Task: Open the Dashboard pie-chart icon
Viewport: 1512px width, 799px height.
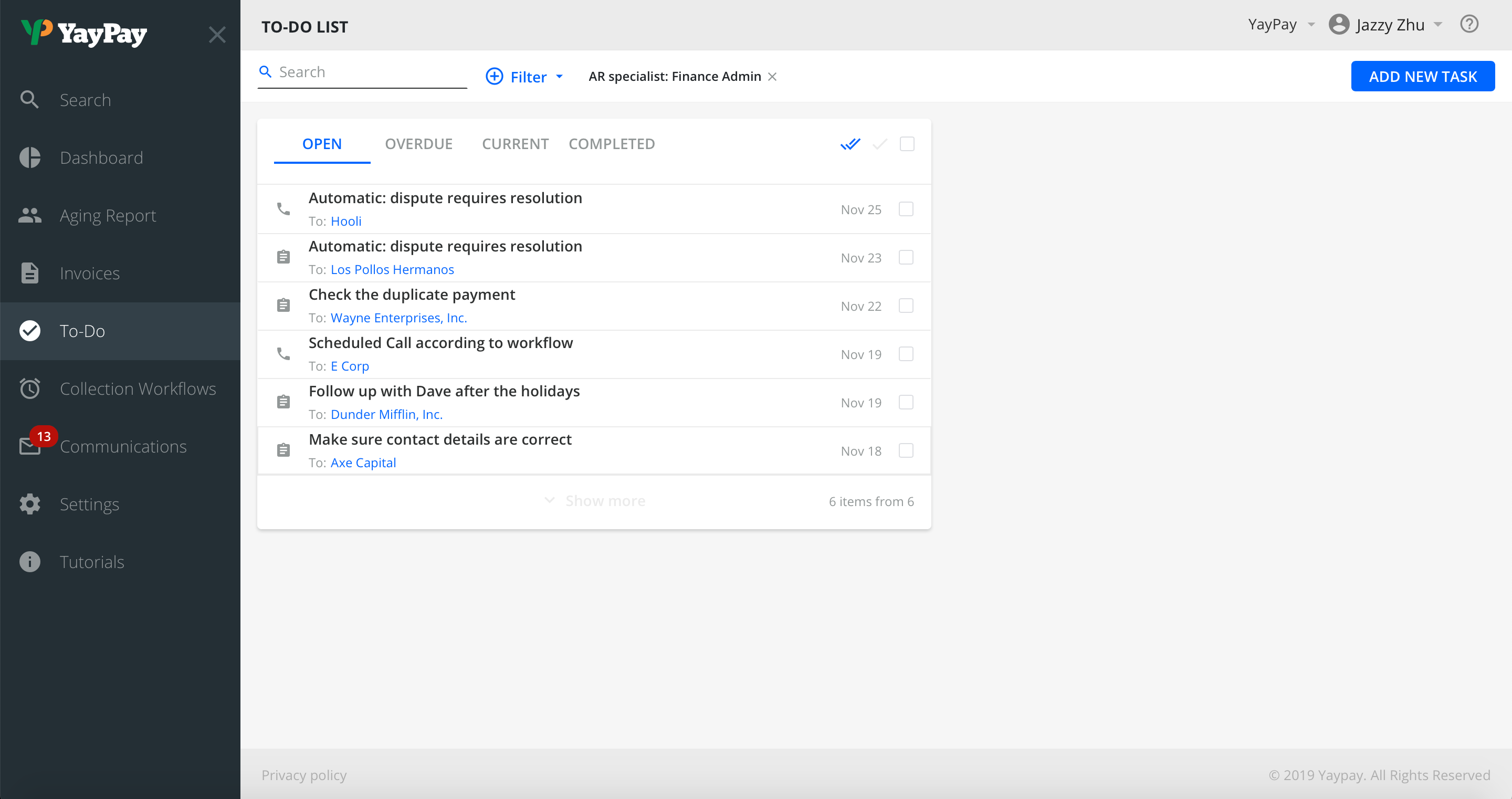Action: point(29,157)
